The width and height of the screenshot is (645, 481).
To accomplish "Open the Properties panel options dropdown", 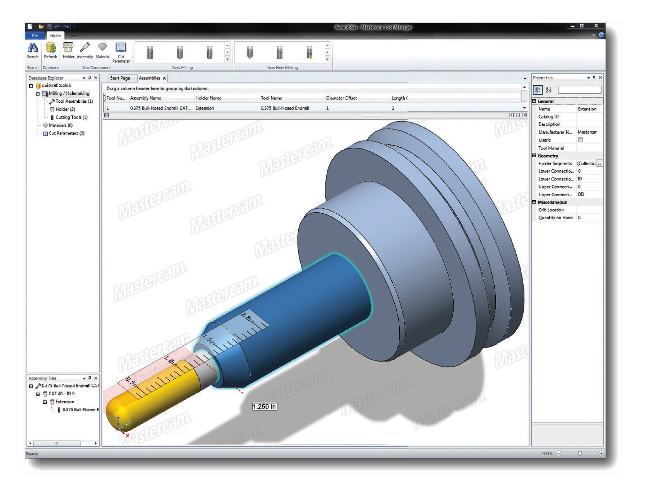I will point(588,77).
